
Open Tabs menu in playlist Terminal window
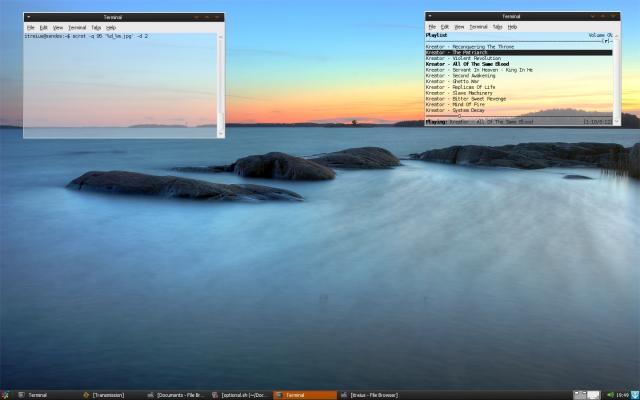pos(497,27)
